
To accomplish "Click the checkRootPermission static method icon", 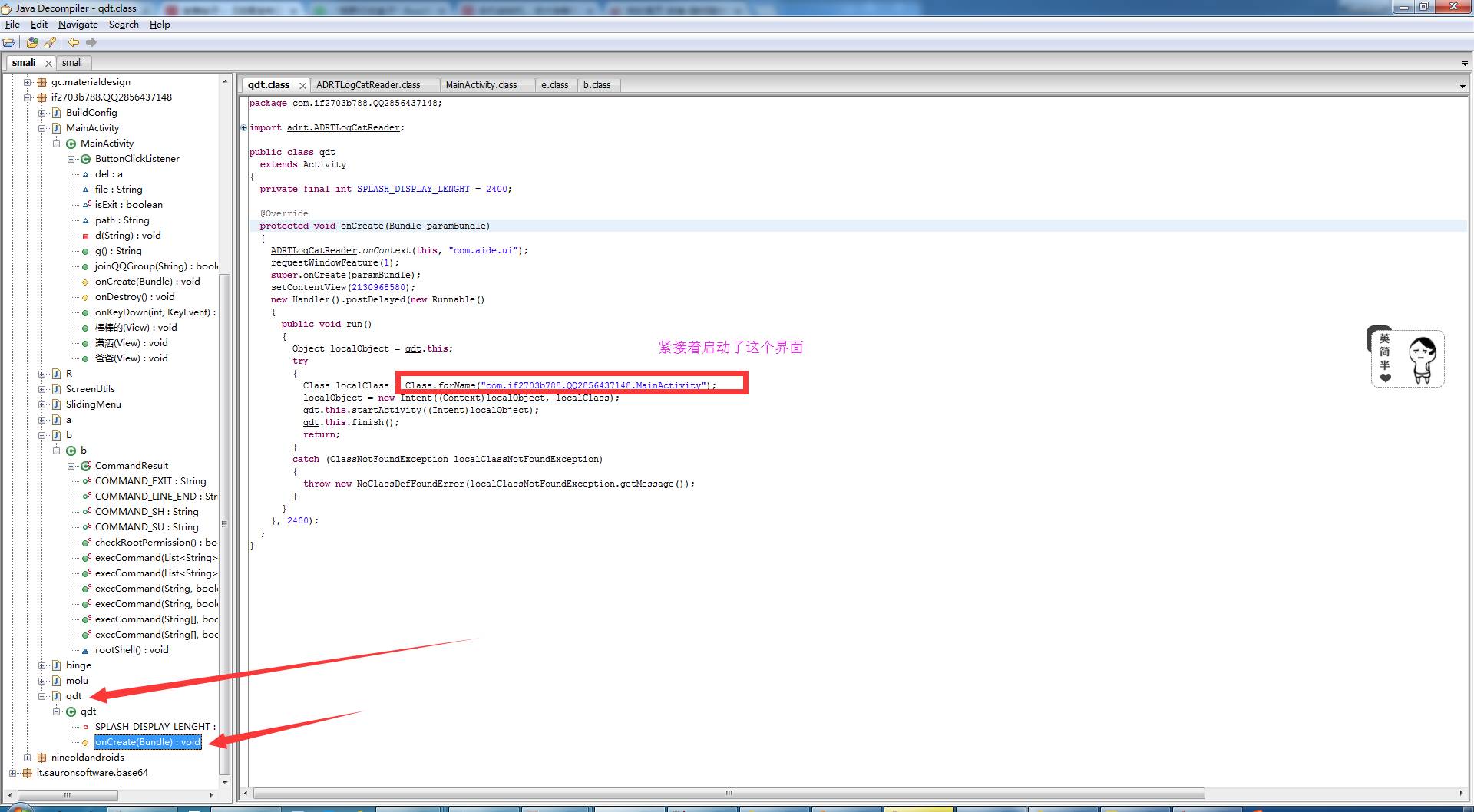I will coord(87,543).
